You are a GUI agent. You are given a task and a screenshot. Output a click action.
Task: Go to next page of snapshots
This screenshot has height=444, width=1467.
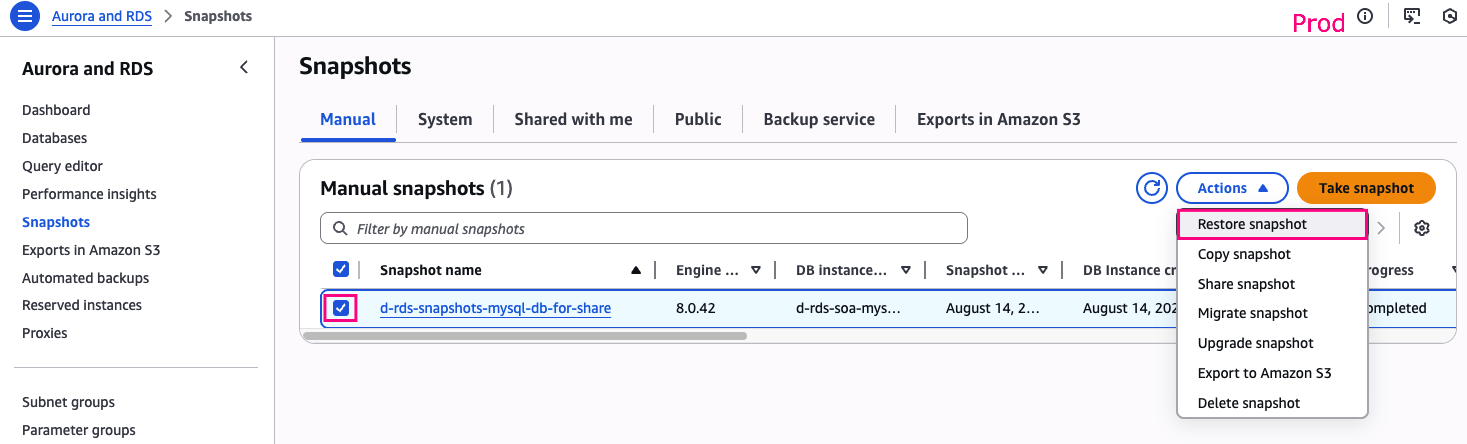point(1381,228)
